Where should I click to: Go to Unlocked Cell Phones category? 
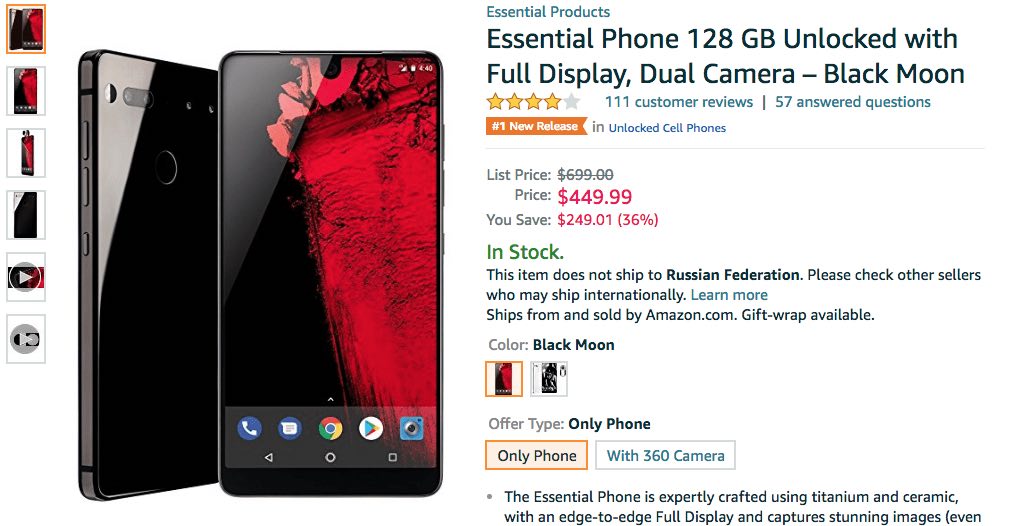point(667,128)
